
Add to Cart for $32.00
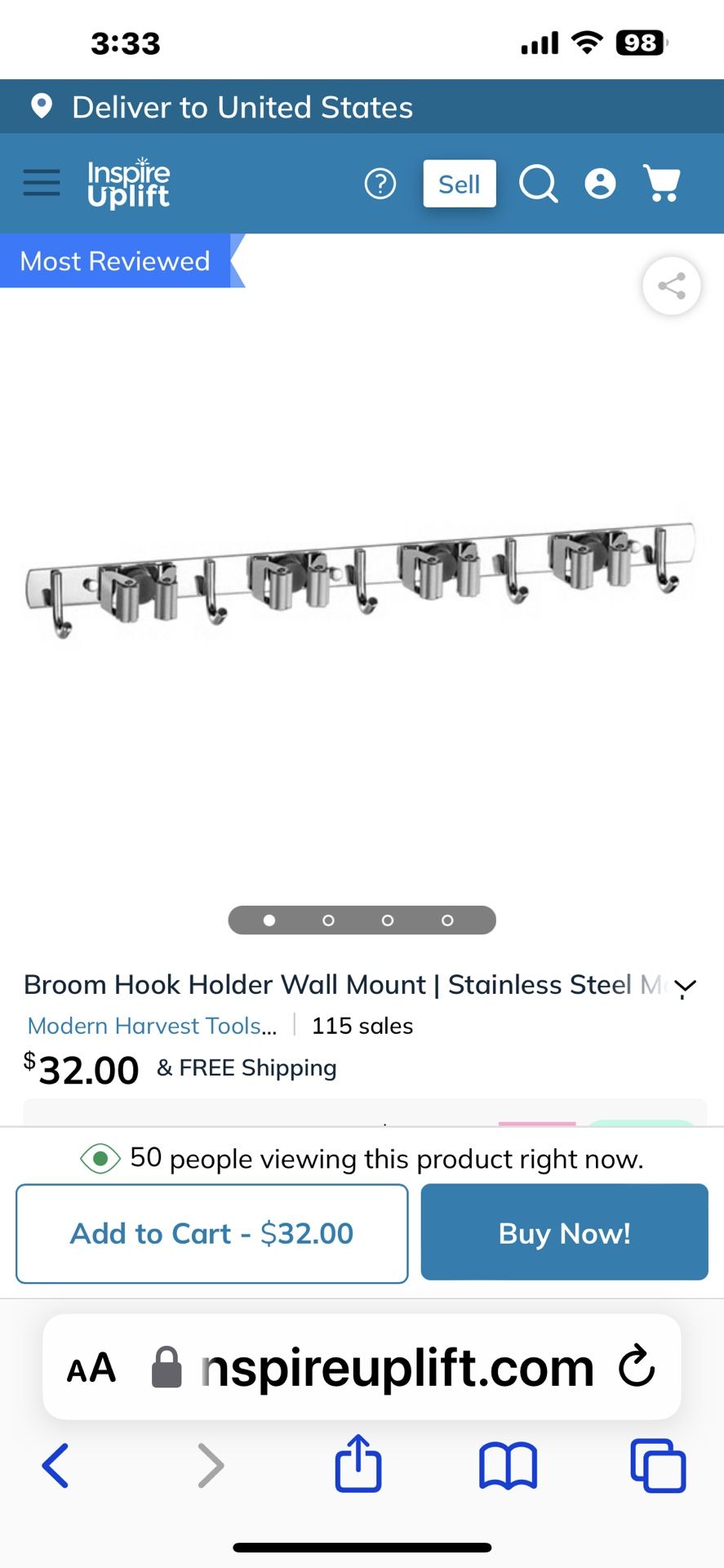[x=212, y=1233]
